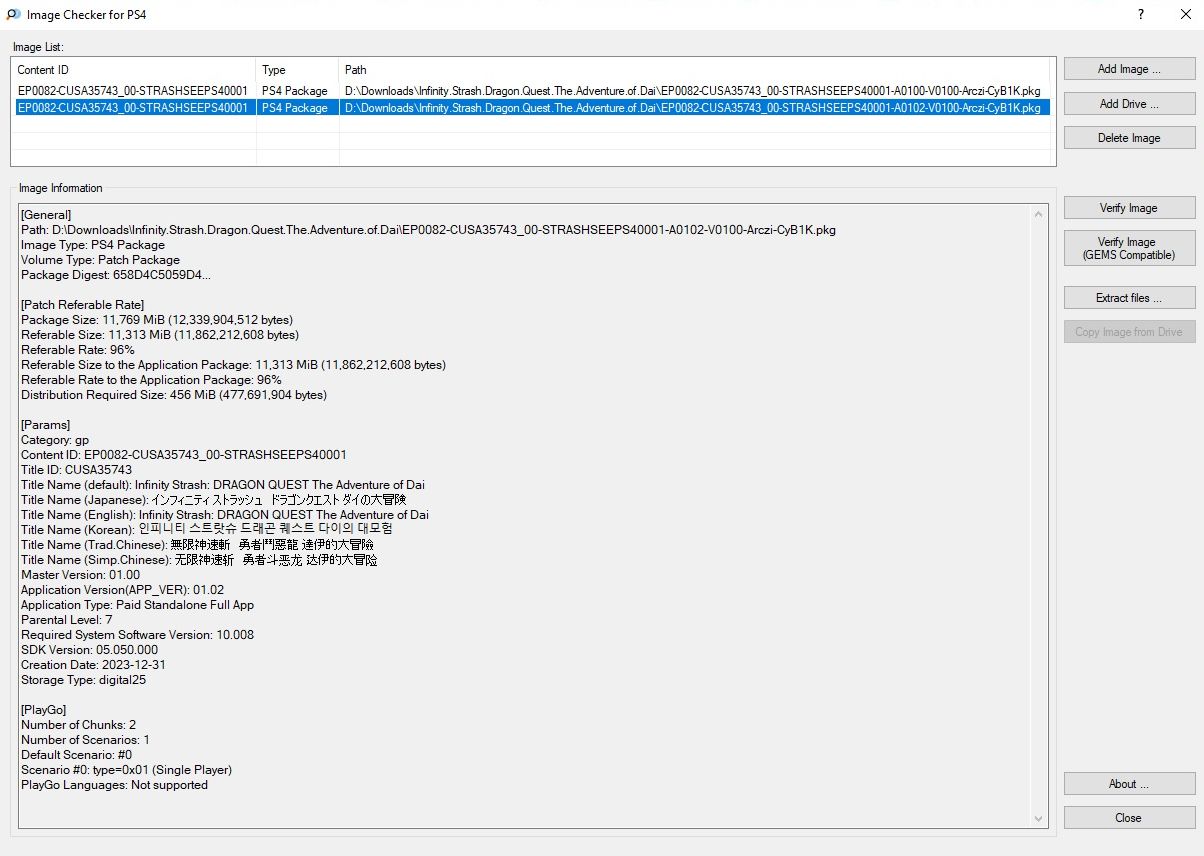Screen dimensions: 1204x856
Task: Click Verify Image (GEMS Compatible) button
Action: [x=1129, y=248]
